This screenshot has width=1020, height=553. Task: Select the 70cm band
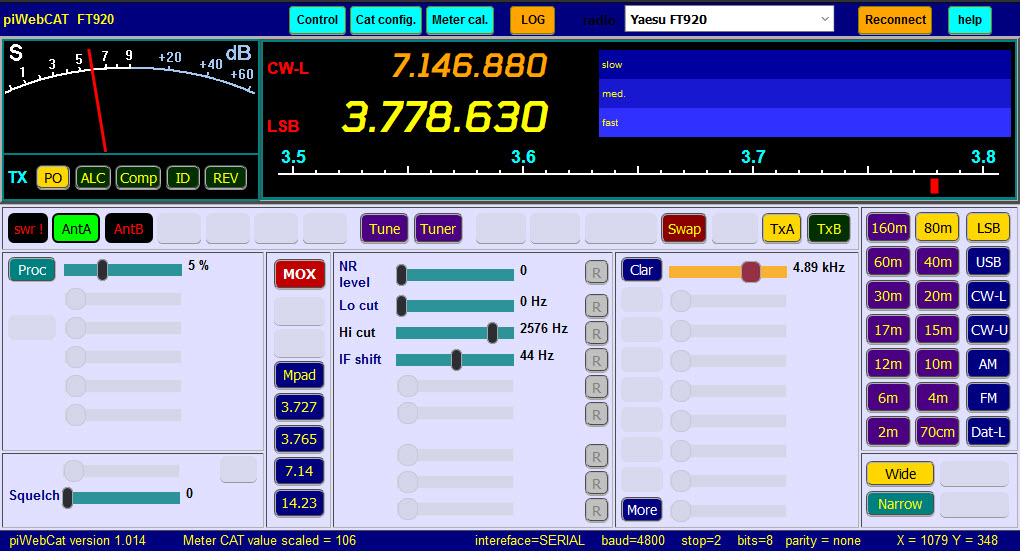(x=937, y=432)
